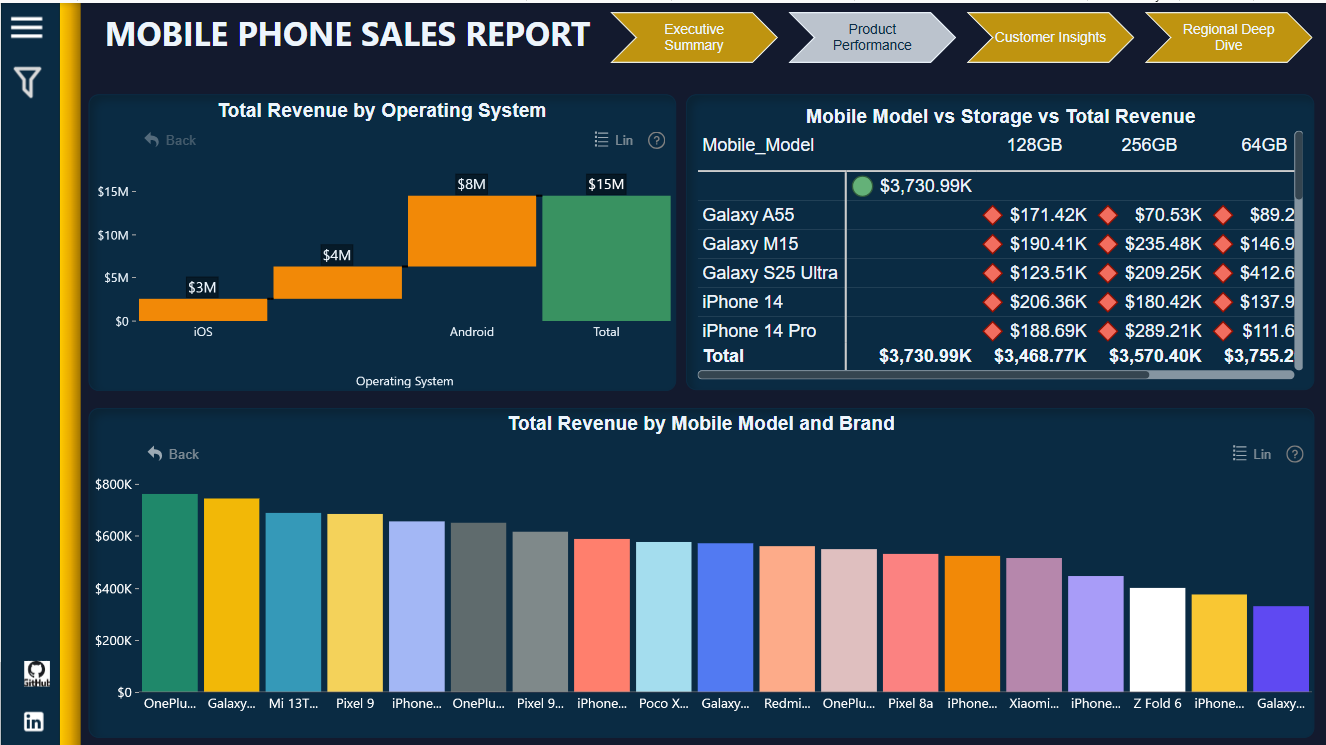Select the unlabeled $4M orange waterfall bar

[x=337, y=283]
